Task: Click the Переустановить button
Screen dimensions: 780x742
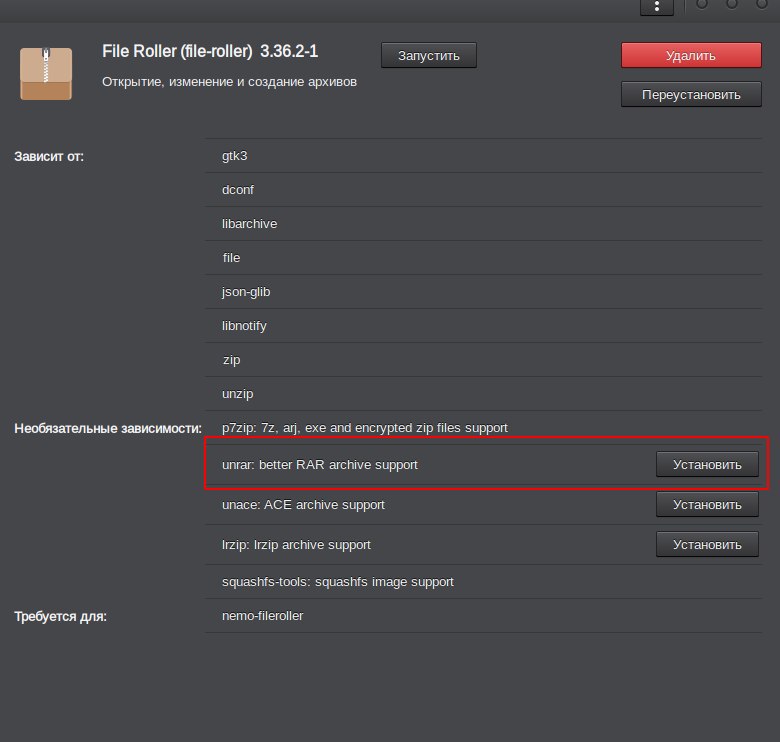Action: [691, 94]
